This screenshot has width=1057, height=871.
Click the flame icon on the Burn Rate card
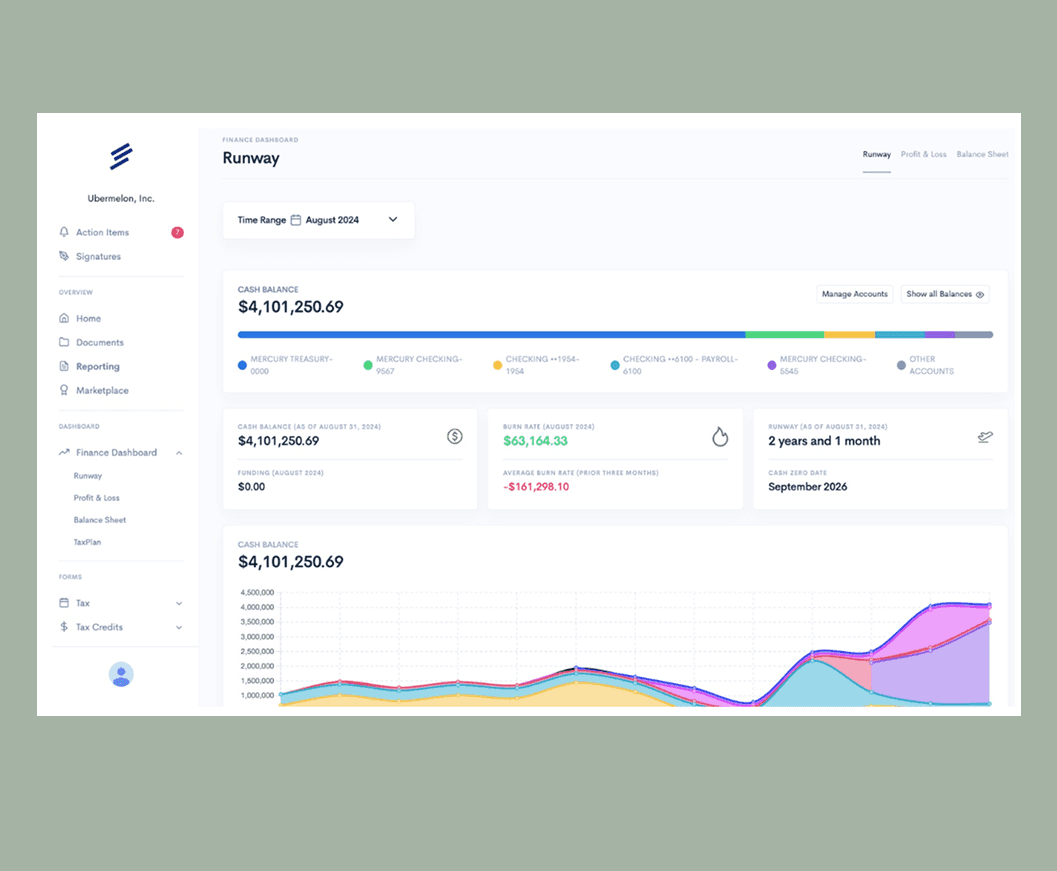point(720,437)
